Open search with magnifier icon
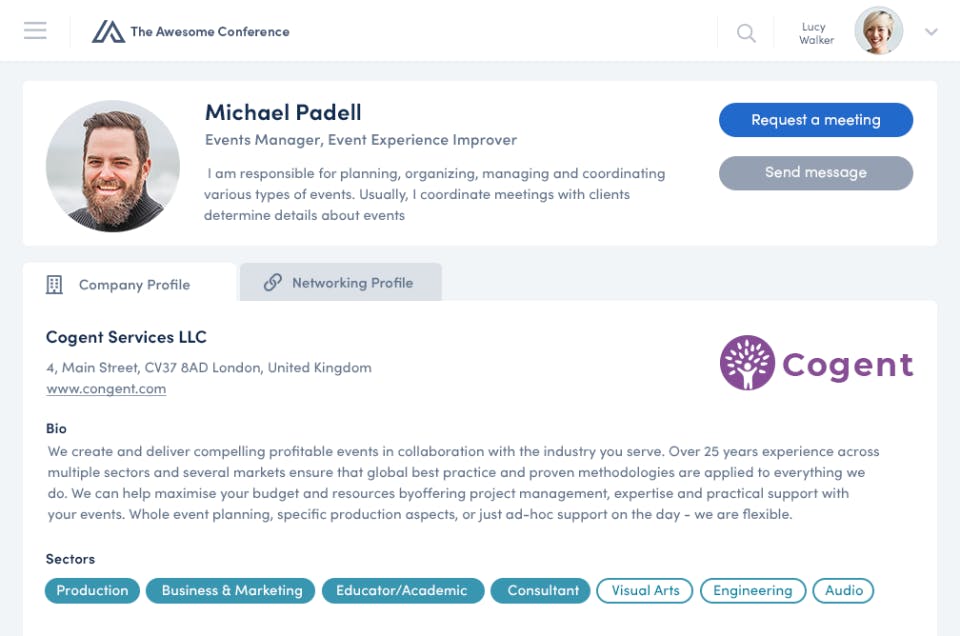This screenshot has width=960, height=636. (x=746, y=33)
